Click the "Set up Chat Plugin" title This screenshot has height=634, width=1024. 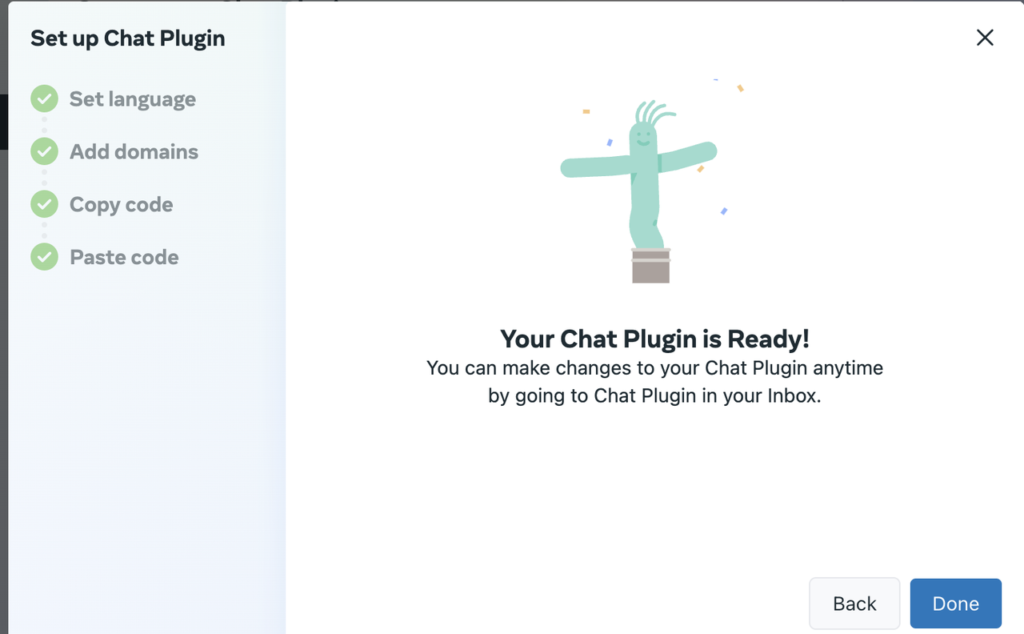point(128,39)
